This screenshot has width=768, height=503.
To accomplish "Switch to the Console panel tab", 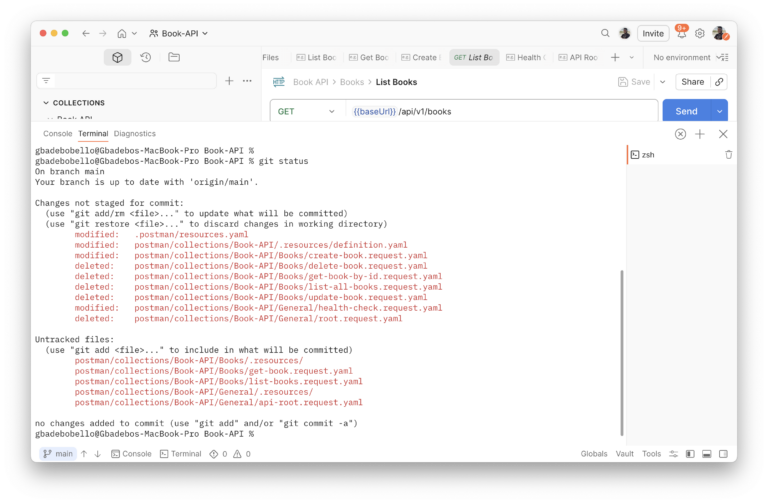I will 57,134.
